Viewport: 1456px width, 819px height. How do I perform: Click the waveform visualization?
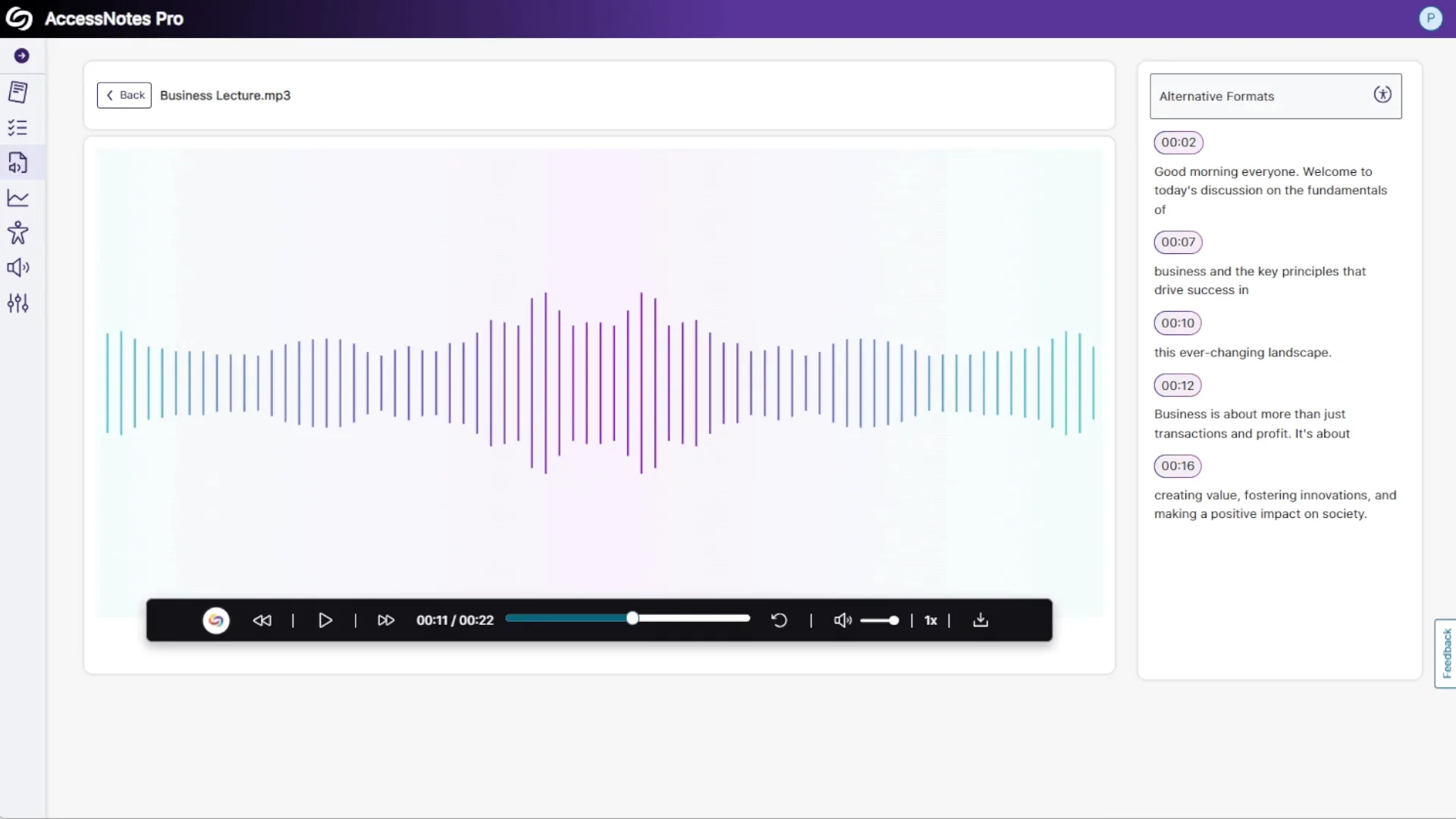coord(599,383)
